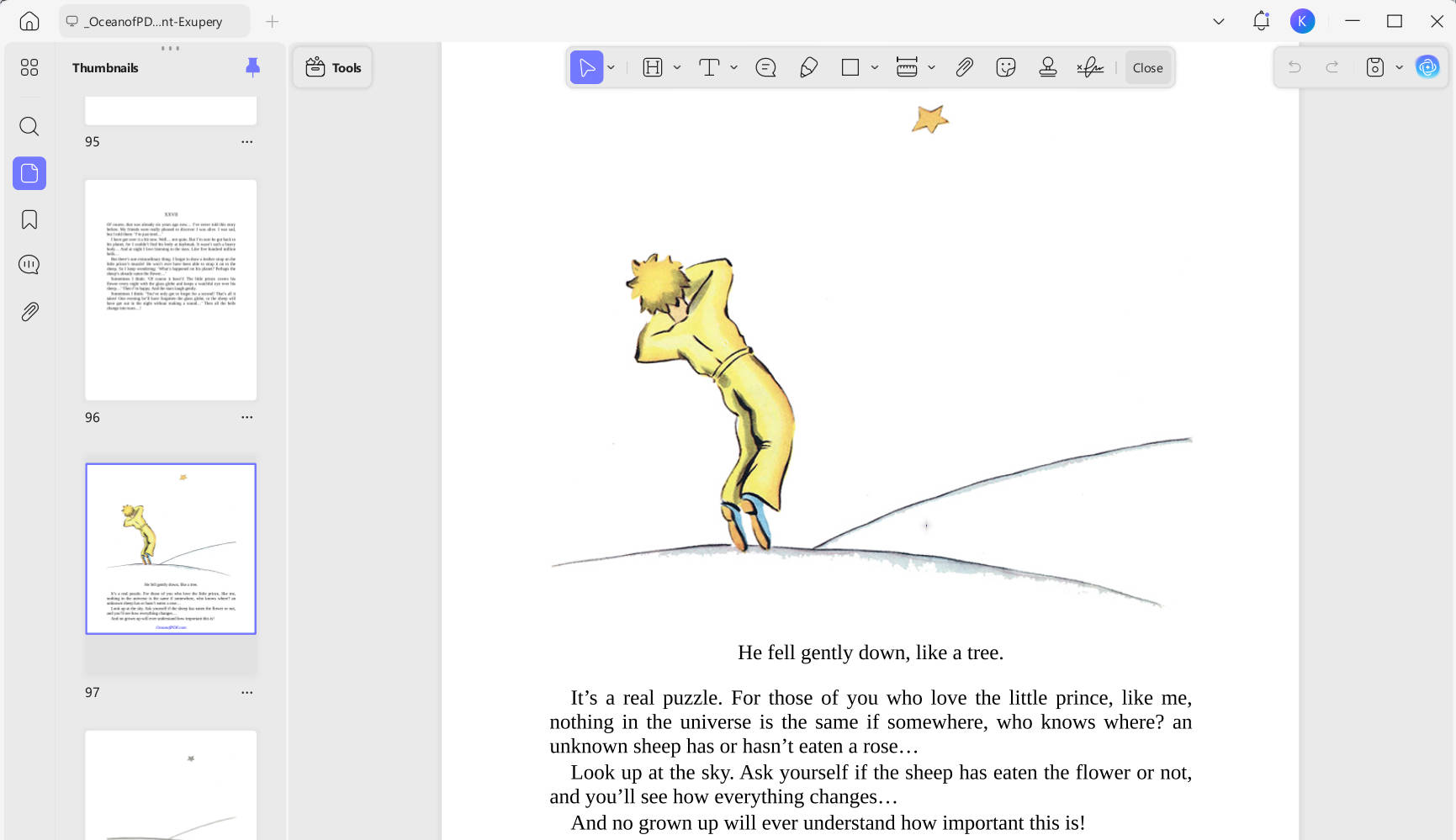This screenshot has width=1456, height=840.
Task: Open options for page 96 thumbnail
Action: point(246,417)
